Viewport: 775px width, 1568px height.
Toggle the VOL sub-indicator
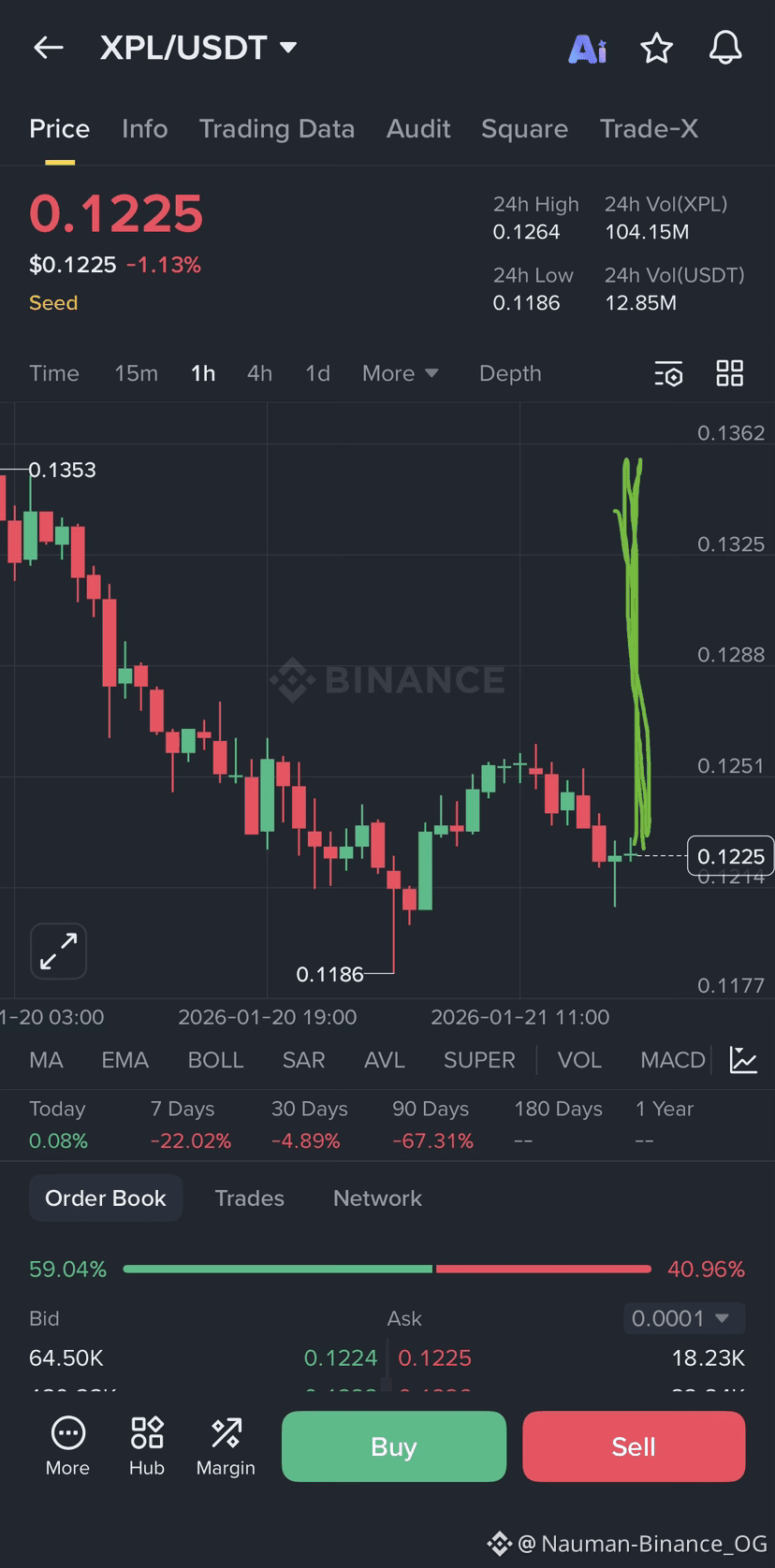click(579, 1060)
